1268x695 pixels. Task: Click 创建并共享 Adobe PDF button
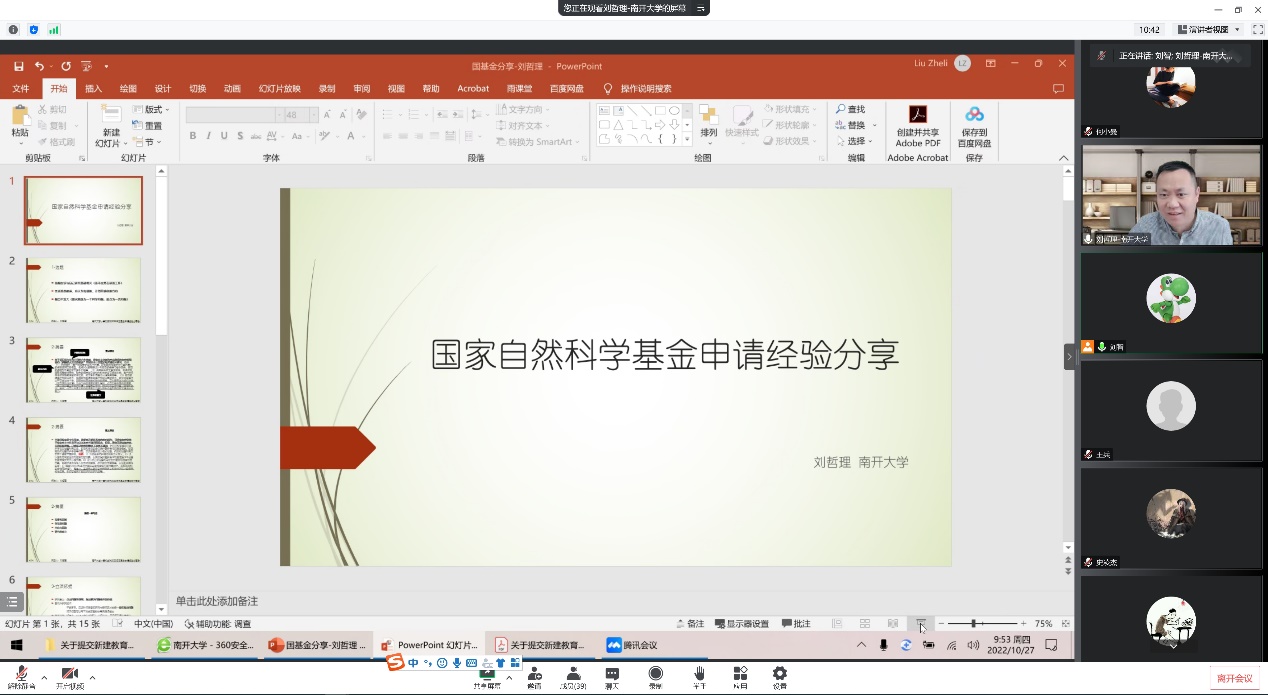pos(917,126)
